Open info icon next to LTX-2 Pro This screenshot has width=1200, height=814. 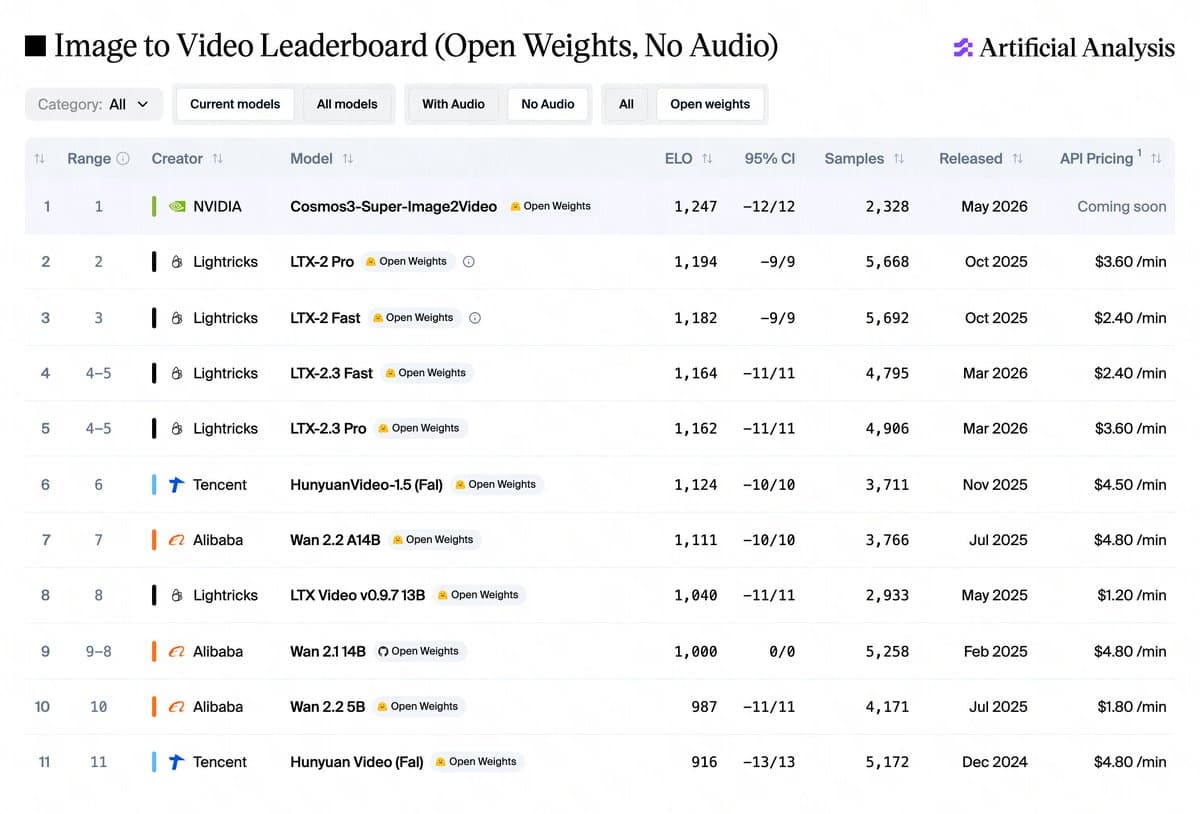(469, 262)
